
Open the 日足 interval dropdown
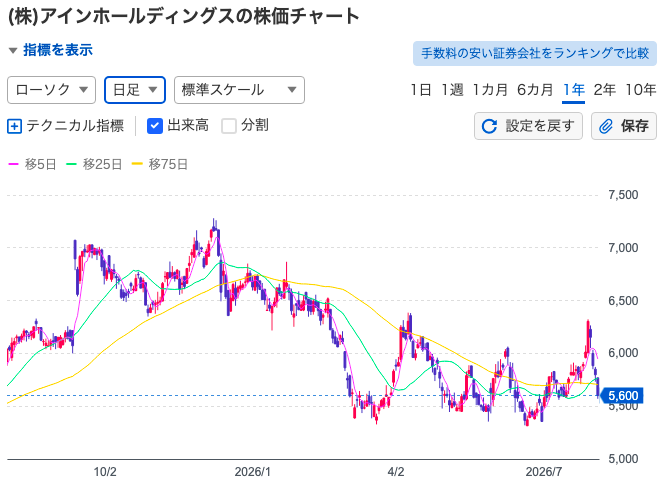click(135, 90)
